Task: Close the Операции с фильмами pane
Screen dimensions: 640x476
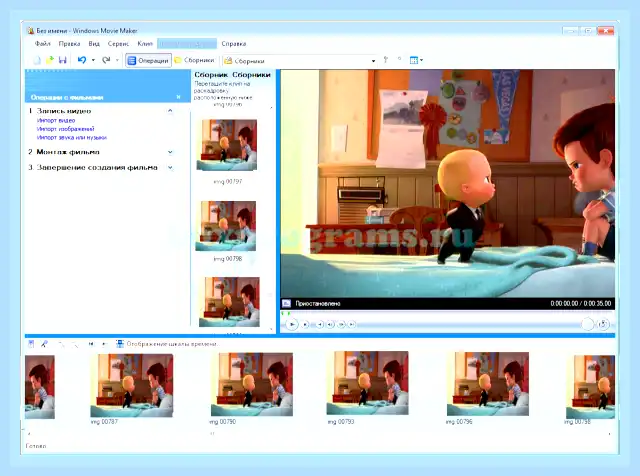Action: [178, 97]
